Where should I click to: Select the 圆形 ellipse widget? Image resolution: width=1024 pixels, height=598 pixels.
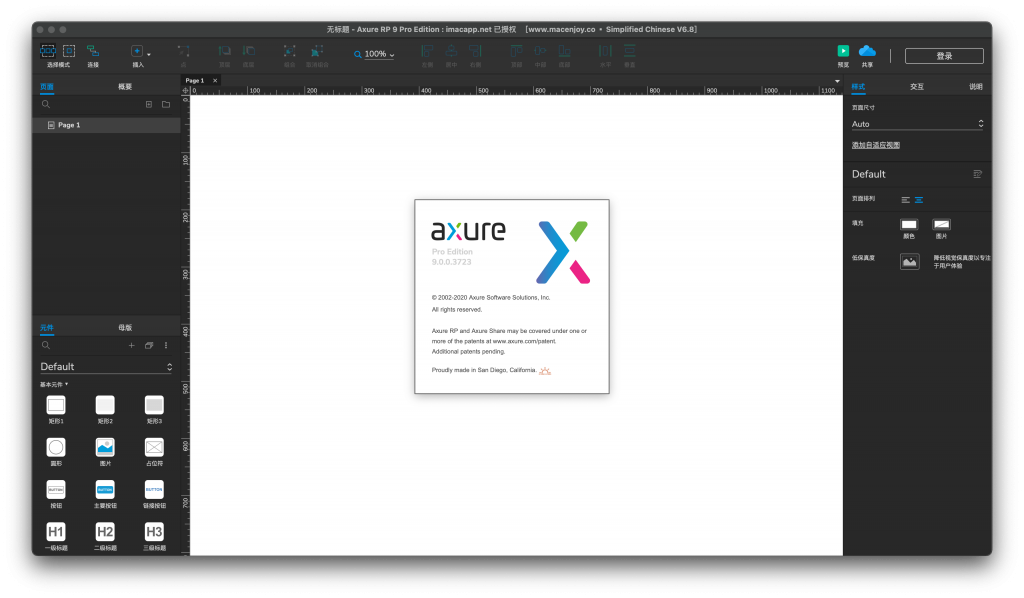pos(56,447)
